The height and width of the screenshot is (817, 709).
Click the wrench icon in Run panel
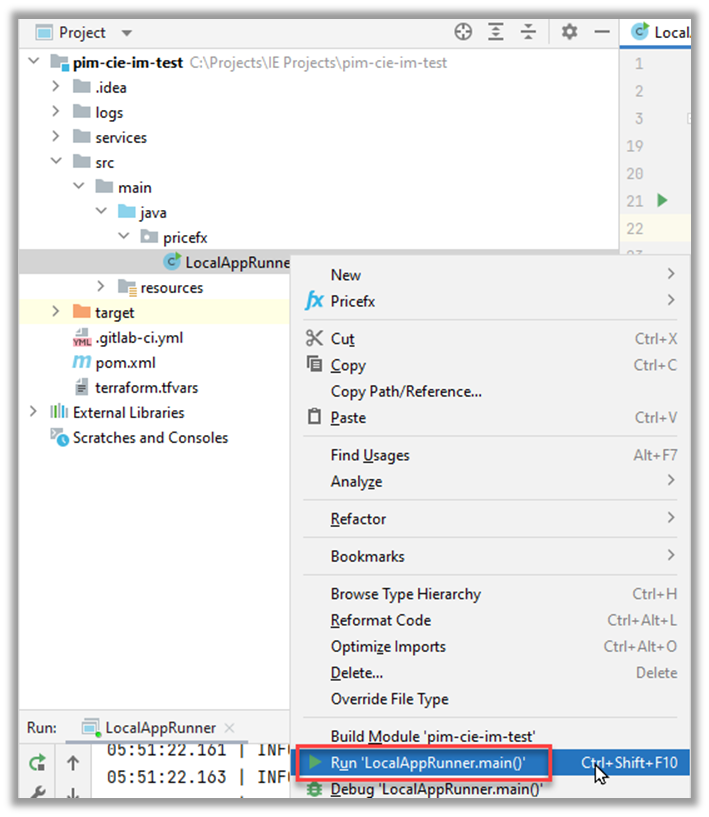[x=37, y=792]
